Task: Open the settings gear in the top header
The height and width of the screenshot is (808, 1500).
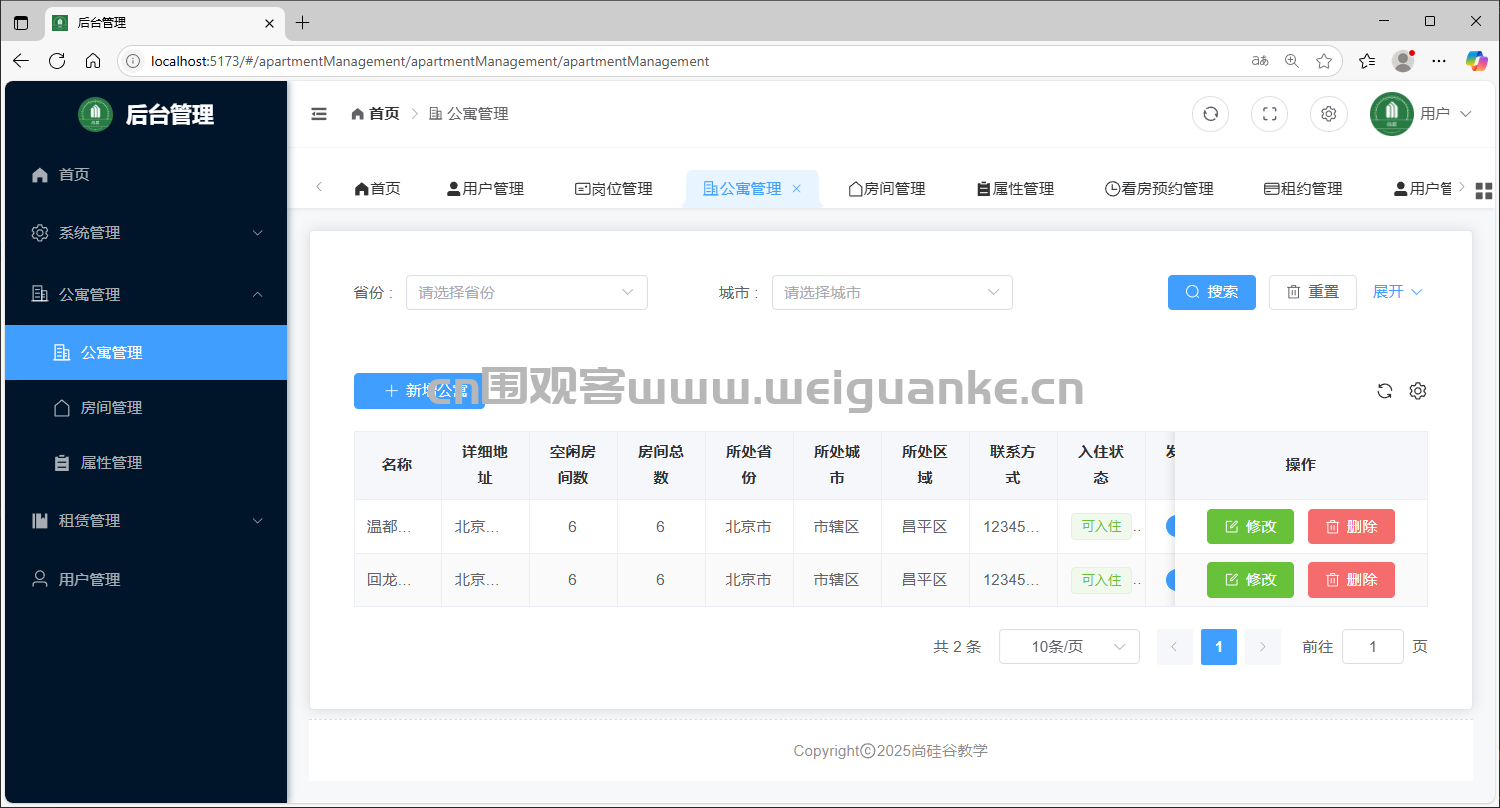Action: coord(1328,114)
